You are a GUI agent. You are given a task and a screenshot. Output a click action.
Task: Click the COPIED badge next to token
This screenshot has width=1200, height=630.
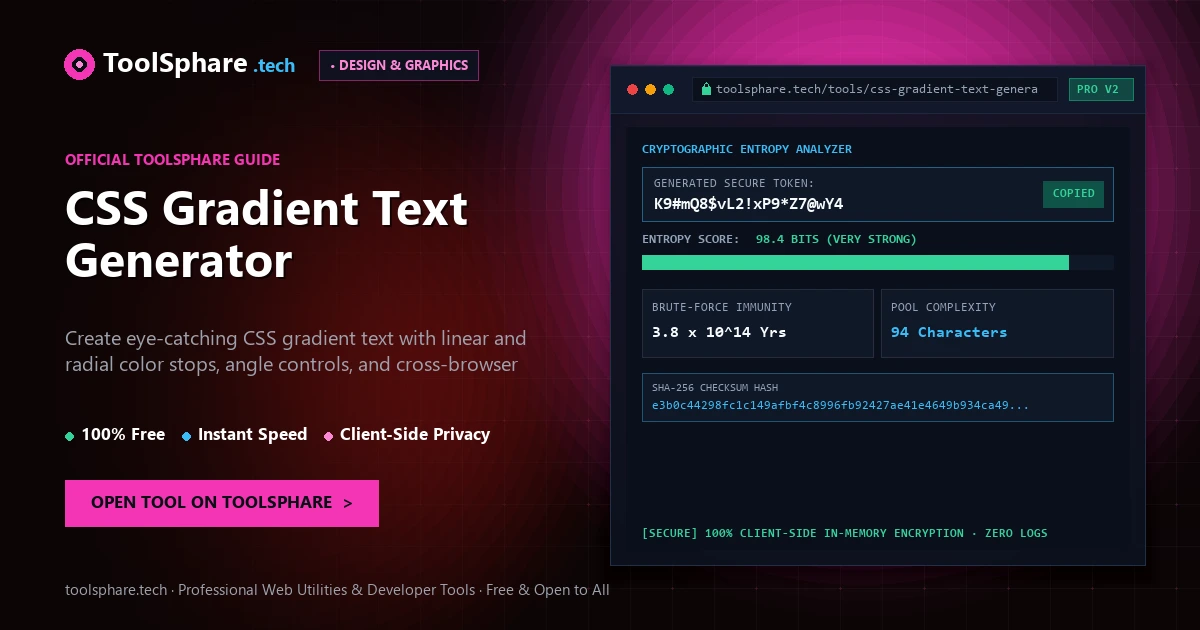coord(1073,193)
